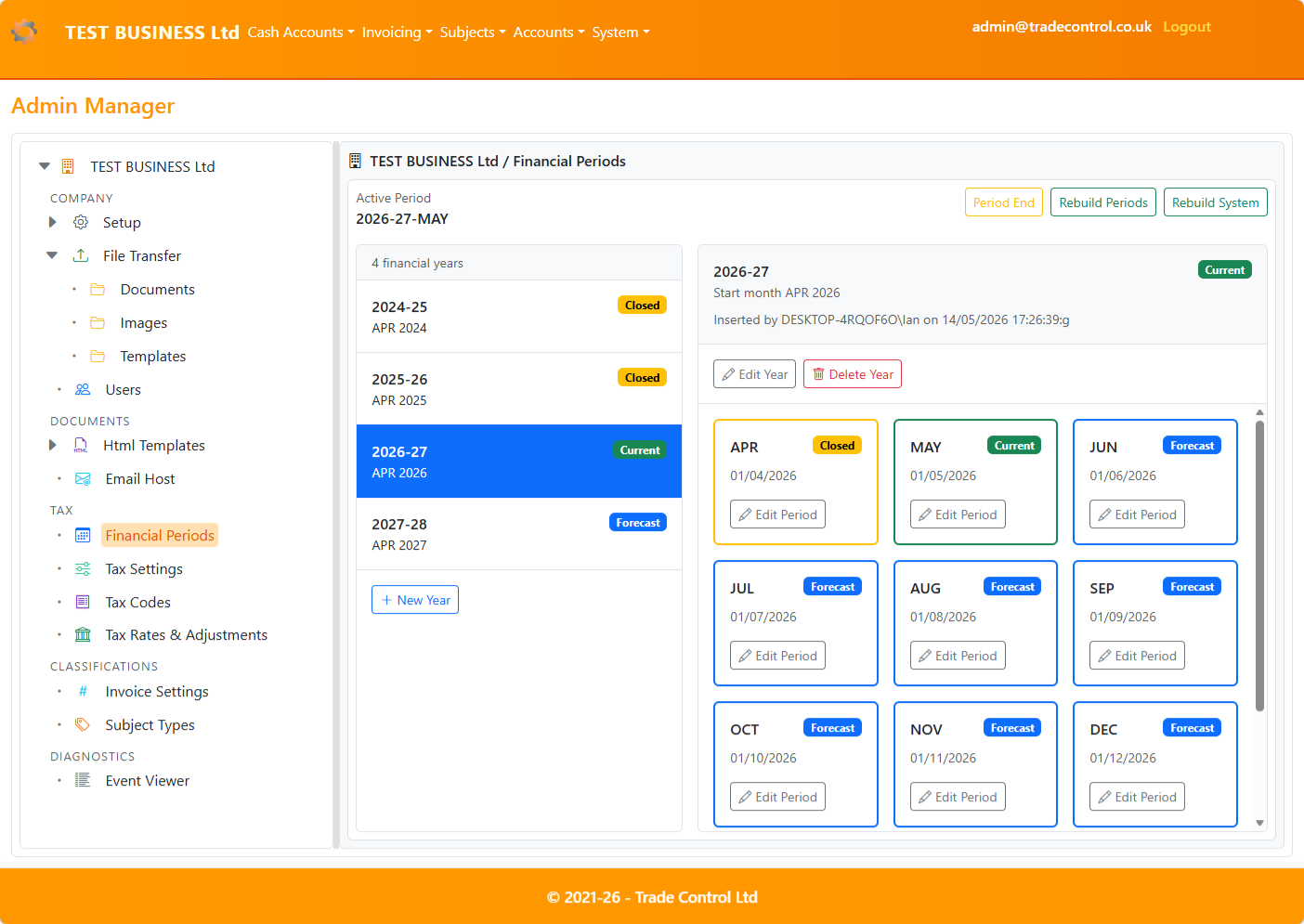Click the Period End button
The image size is (1304, 924).
pos(1004,202)
